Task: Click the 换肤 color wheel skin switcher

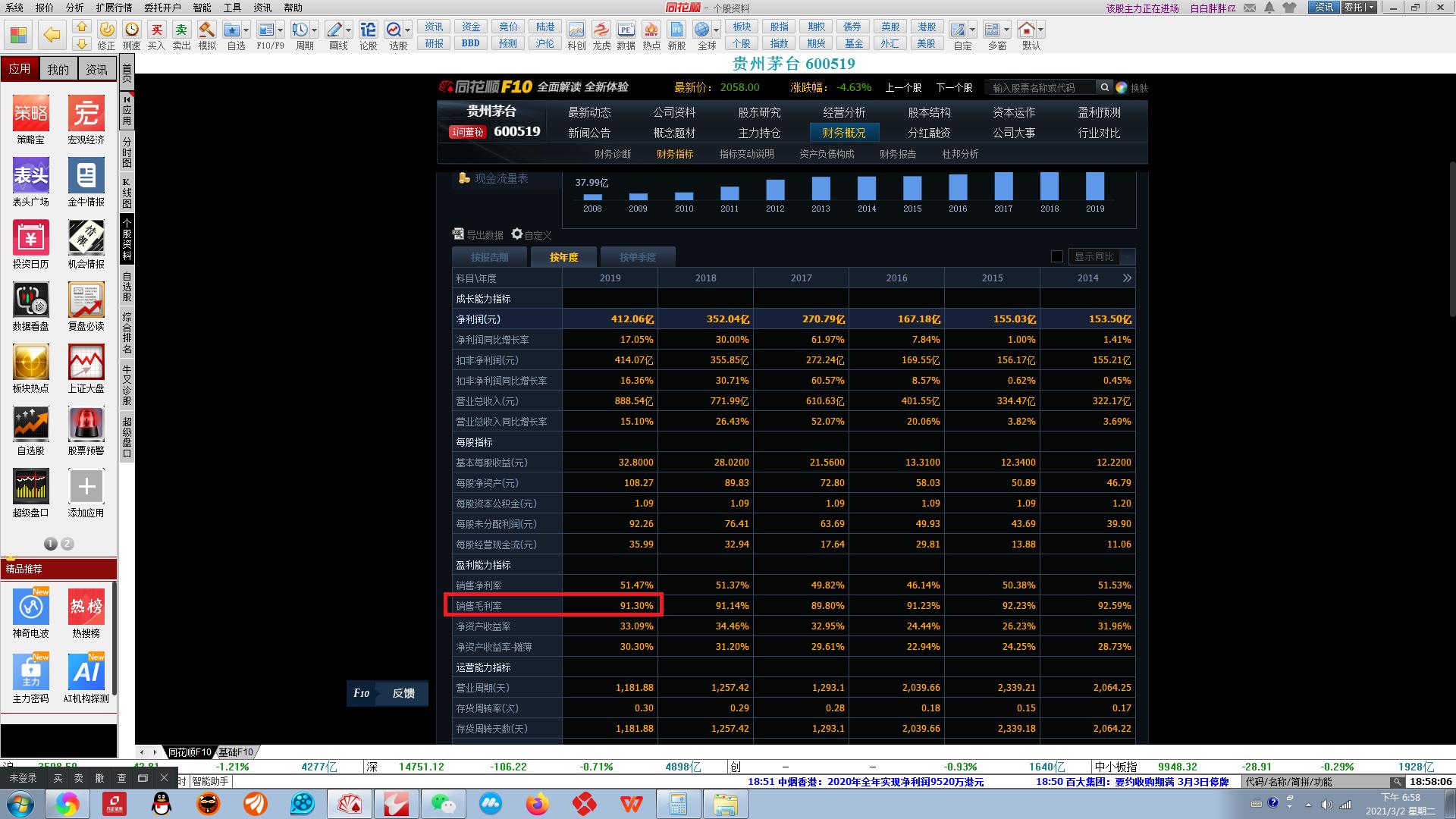Action: 1122,87
